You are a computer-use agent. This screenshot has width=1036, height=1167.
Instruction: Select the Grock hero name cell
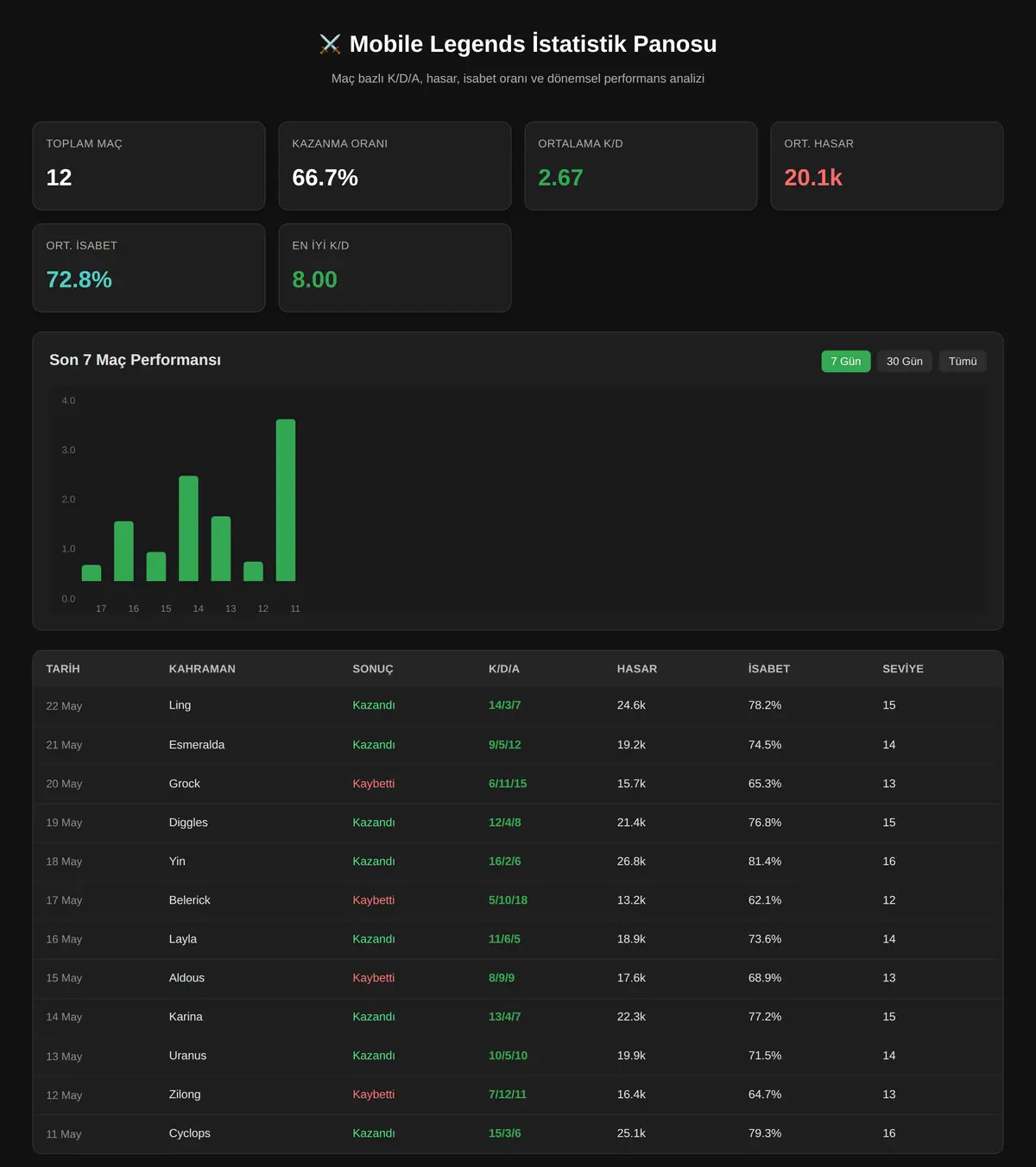(x=185, y=784)
